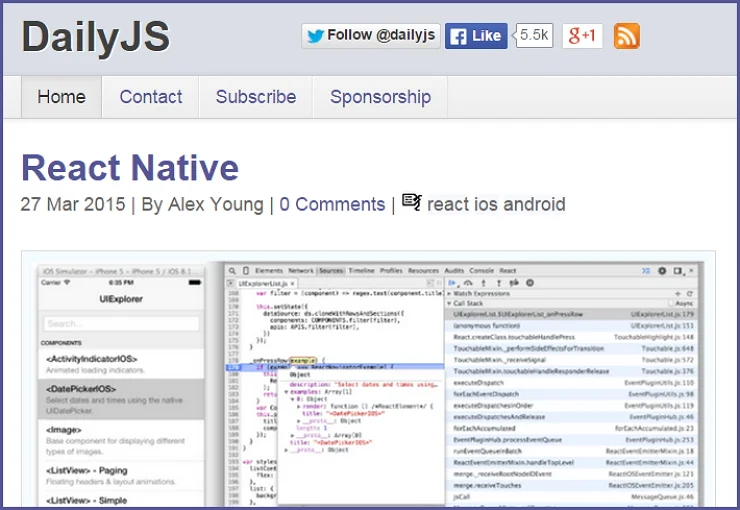Click the tags icon next to react
This screenshot has height=510, width=740.
click(x=412, y=202)
